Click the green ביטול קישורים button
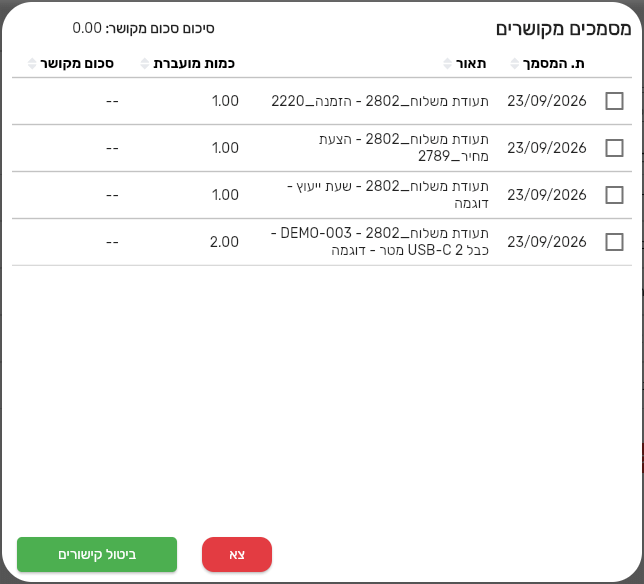Screen dimensions: 644x584 tap(97, 554)
